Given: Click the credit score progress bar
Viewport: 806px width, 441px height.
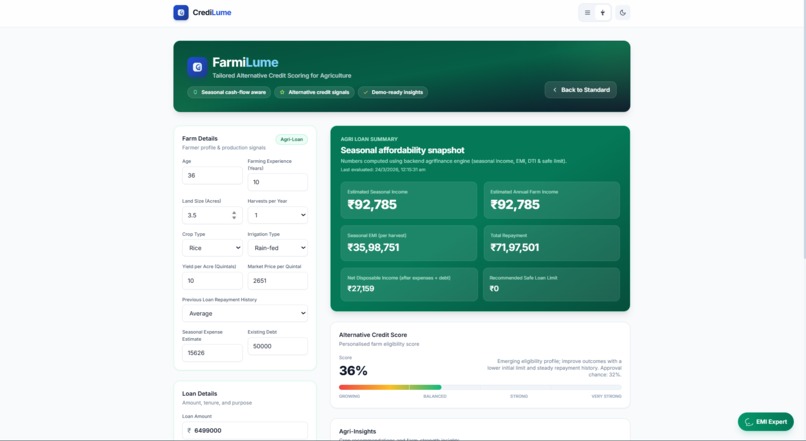Looking at the screenshot, I should point(480,387).
